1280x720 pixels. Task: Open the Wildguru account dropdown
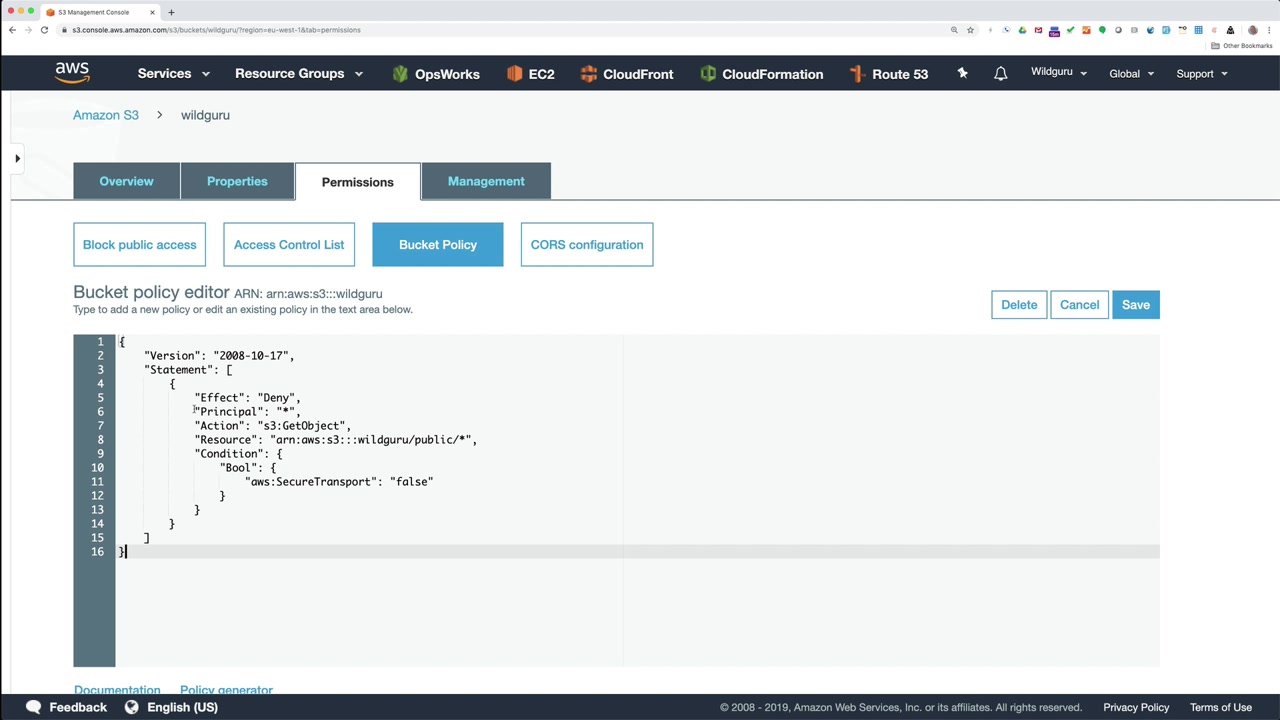tap(1059, 72)
